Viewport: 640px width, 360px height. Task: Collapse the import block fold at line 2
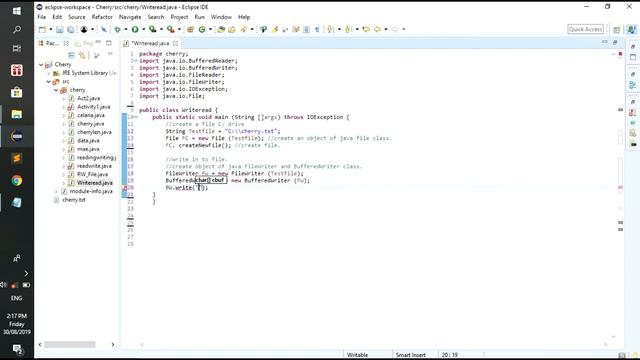click(135, 61)
